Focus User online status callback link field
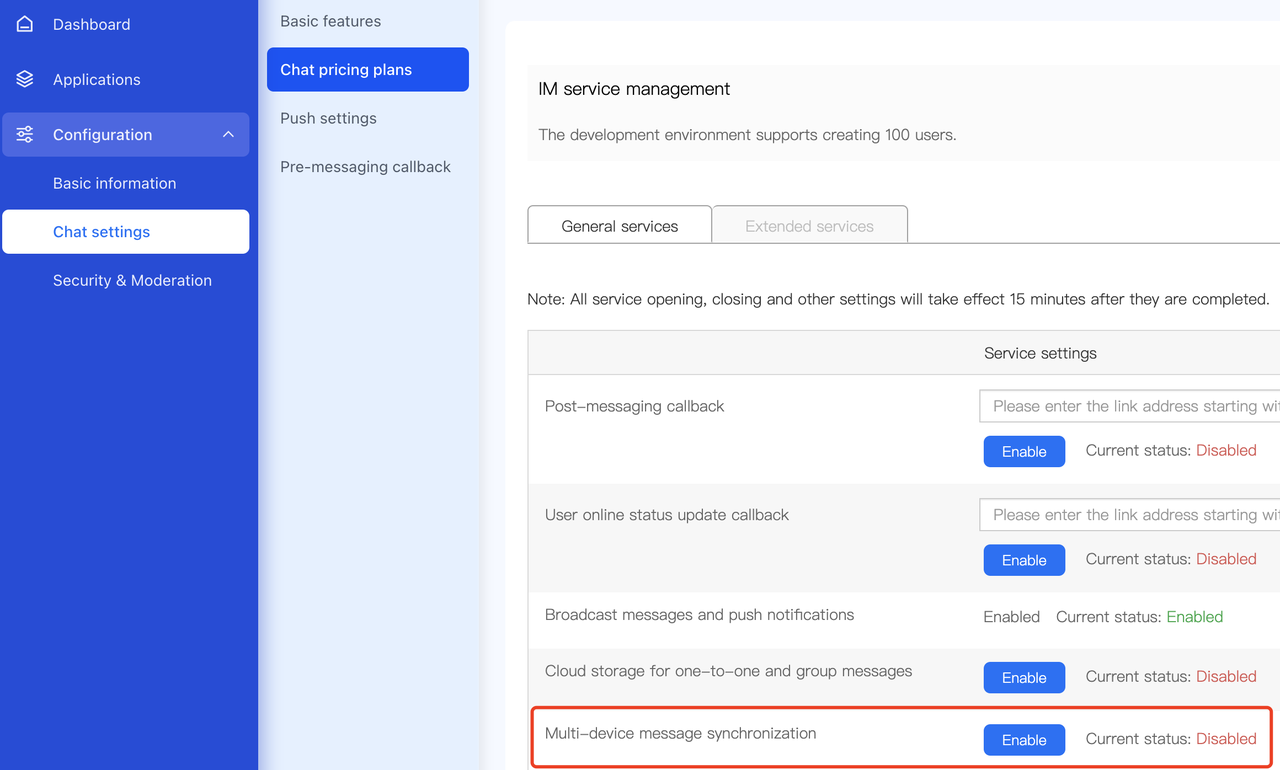The height and width of the screenshot is (770, 1280). [1130, 515]
